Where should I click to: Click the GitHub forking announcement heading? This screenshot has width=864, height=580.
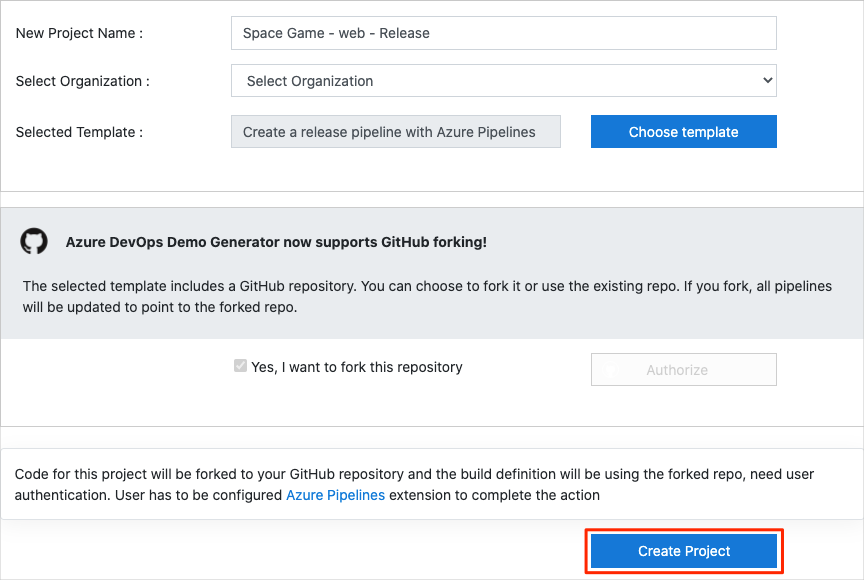click(x=276, y=242)
